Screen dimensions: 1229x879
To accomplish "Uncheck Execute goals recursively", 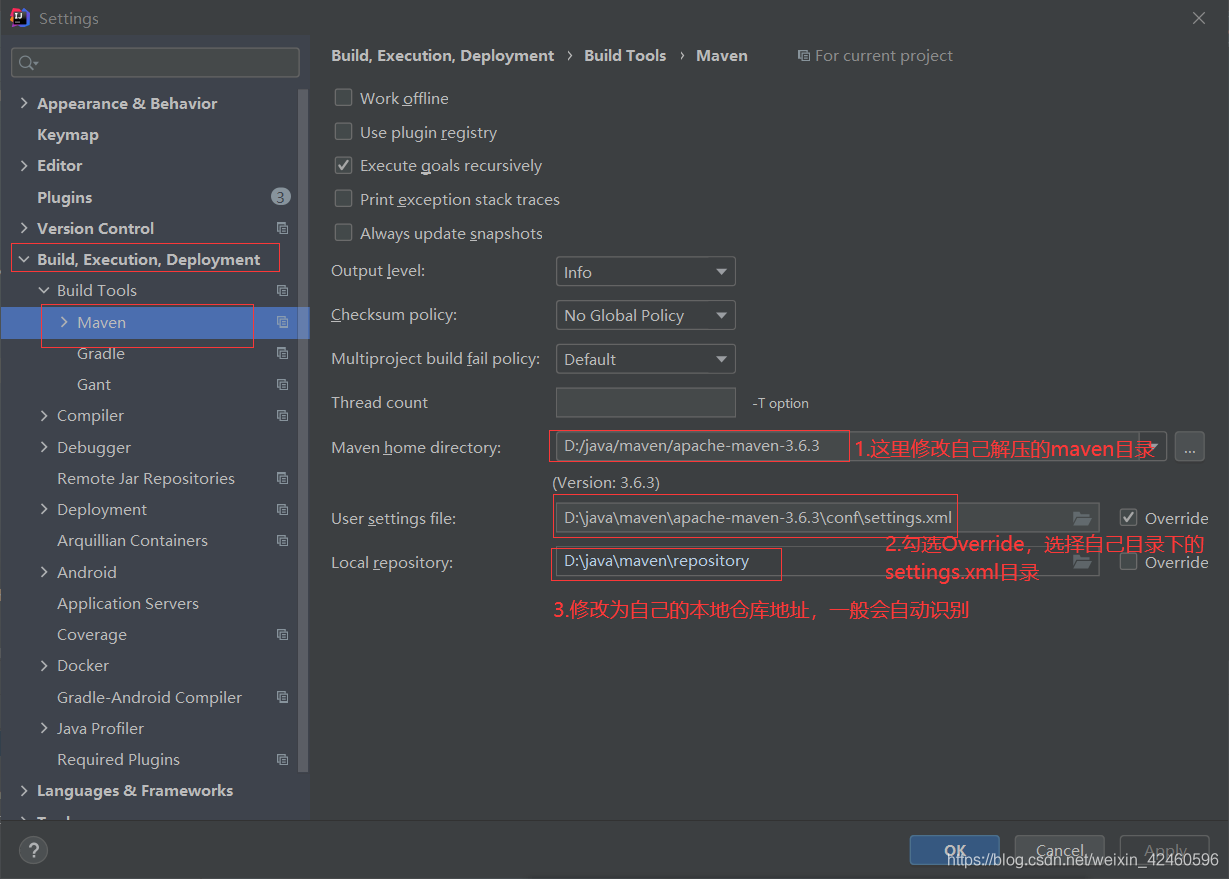I will pyautogui.click(x=343, y=165).
